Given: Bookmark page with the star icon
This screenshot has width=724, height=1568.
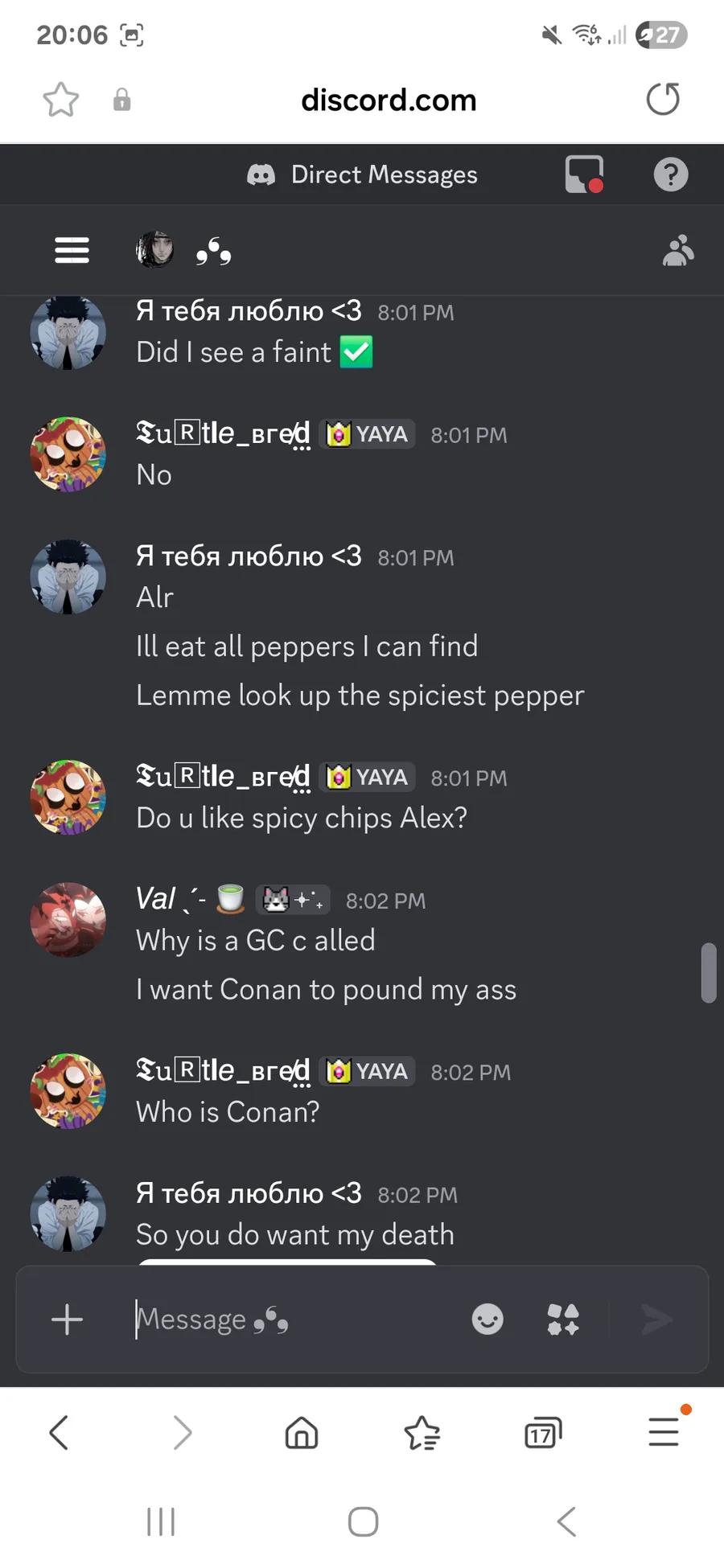Looking at the screenshot, I should (61, 100).
